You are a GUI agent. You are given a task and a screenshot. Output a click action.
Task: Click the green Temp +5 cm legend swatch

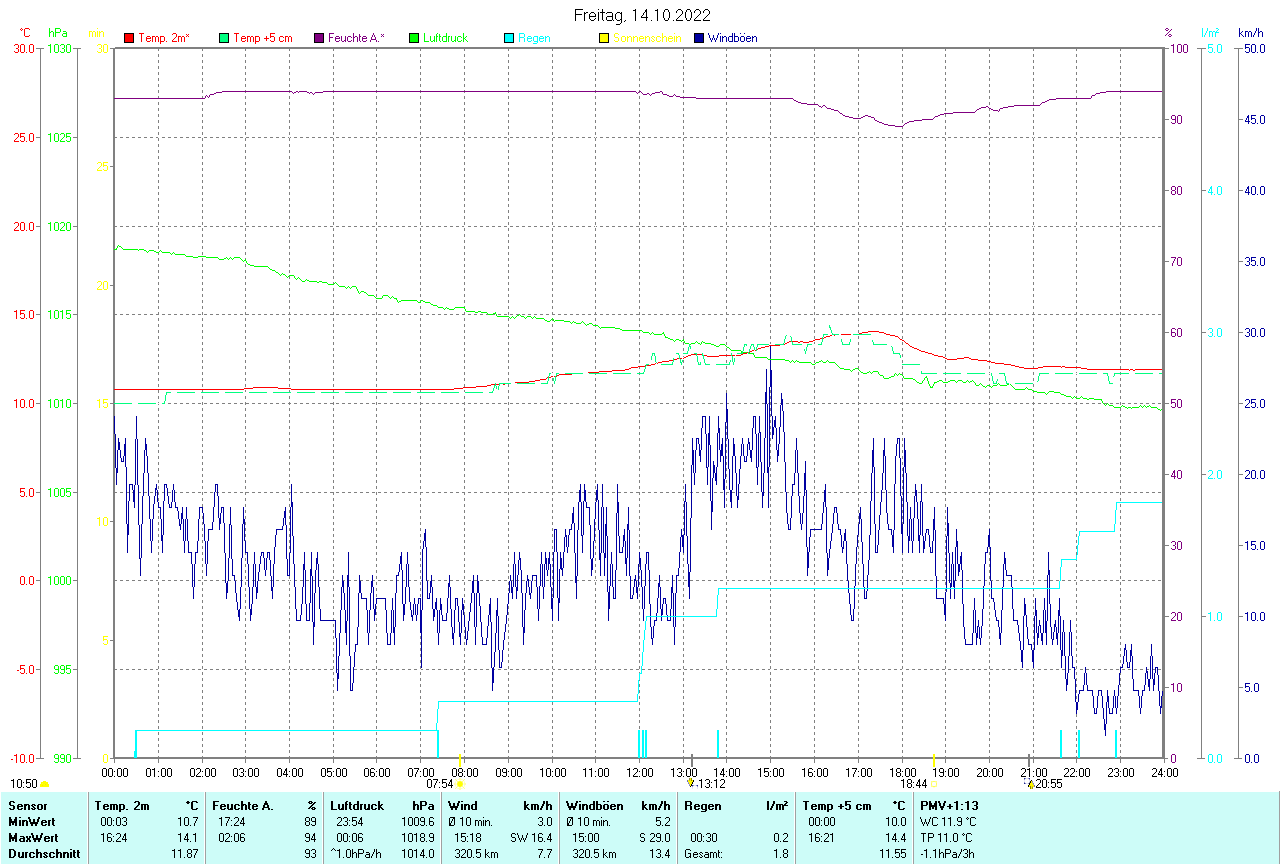pyautogui.click(x=224, y=38)
